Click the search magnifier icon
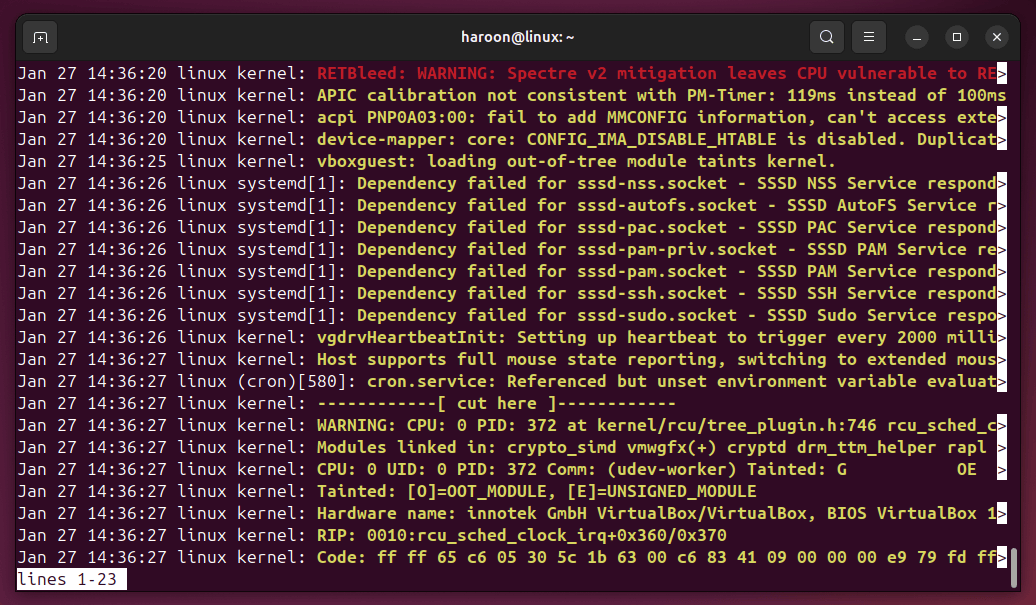Viewport: 1036px width, 605px height. (x=826, y=37)
